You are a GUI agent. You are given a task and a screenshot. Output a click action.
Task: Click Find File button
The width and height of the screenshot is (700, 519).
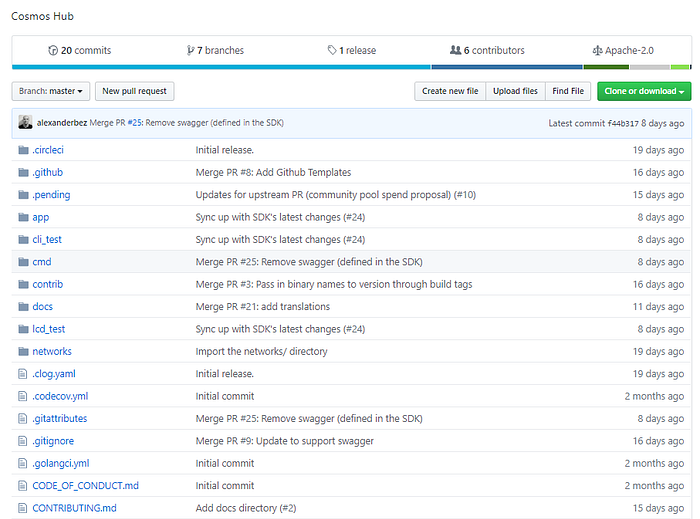click(568, 91)
